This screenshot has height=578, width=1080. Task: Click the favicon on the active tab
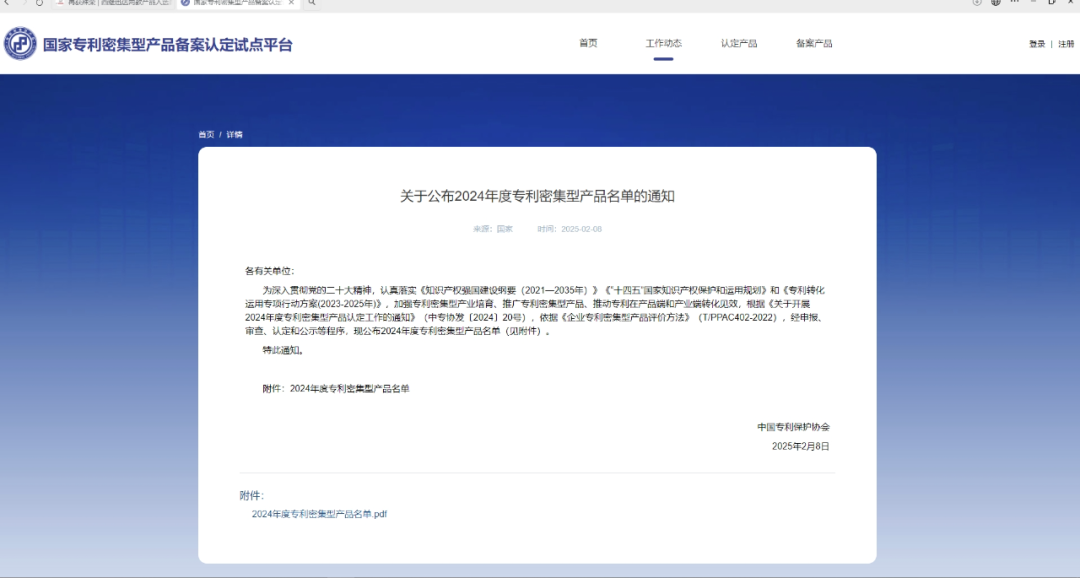(185, 5)
